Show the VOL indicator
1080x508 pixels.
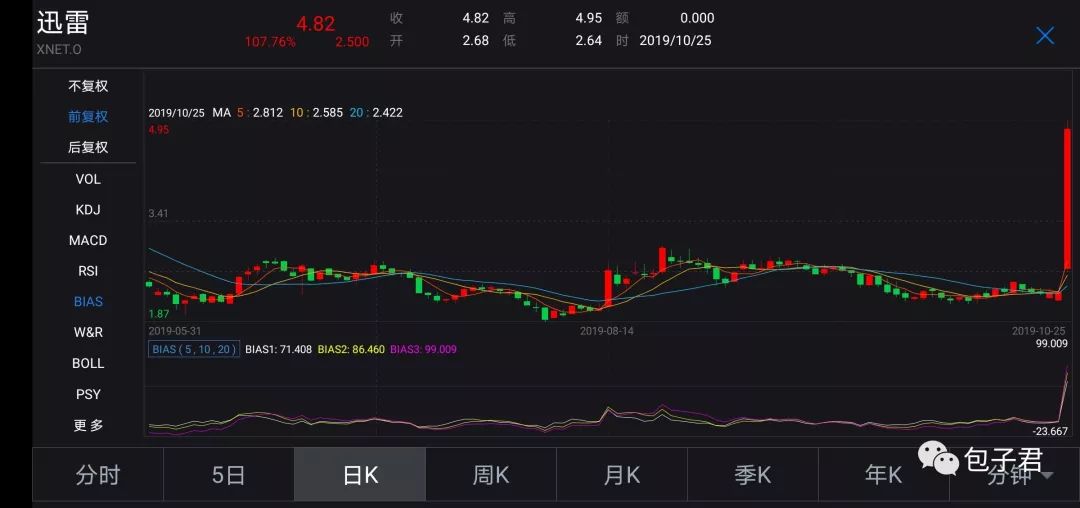tap(87, 179)
